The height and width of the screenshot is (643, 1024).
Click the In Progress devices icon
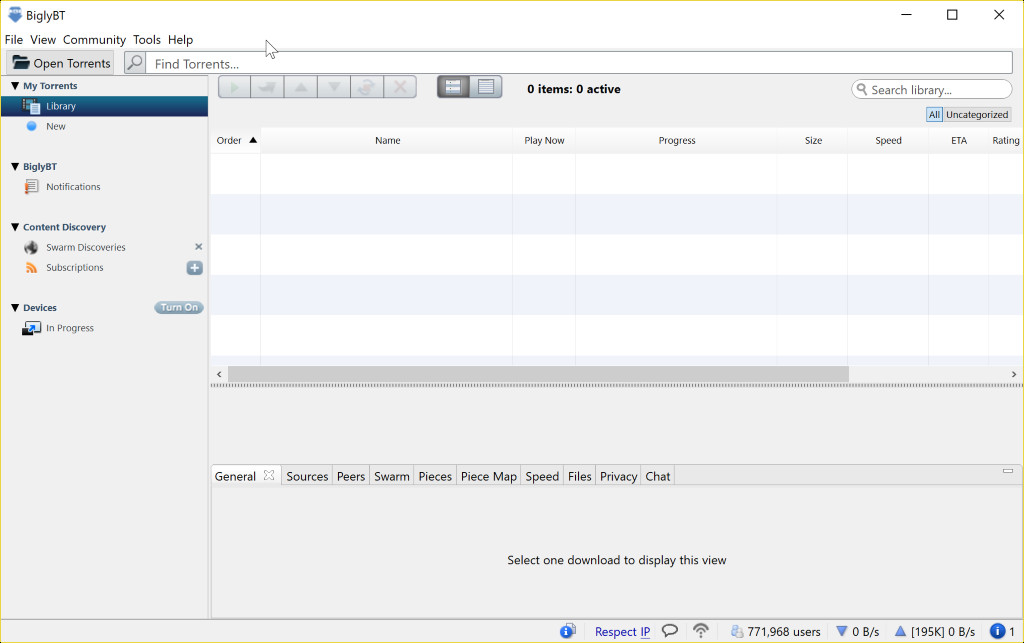pos(31,328)
